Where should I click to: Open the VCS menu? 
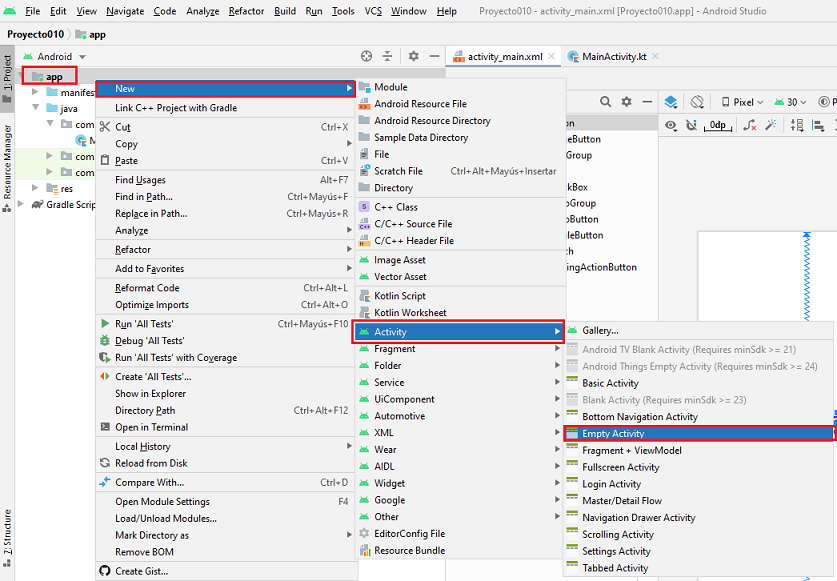pos(373,11)
